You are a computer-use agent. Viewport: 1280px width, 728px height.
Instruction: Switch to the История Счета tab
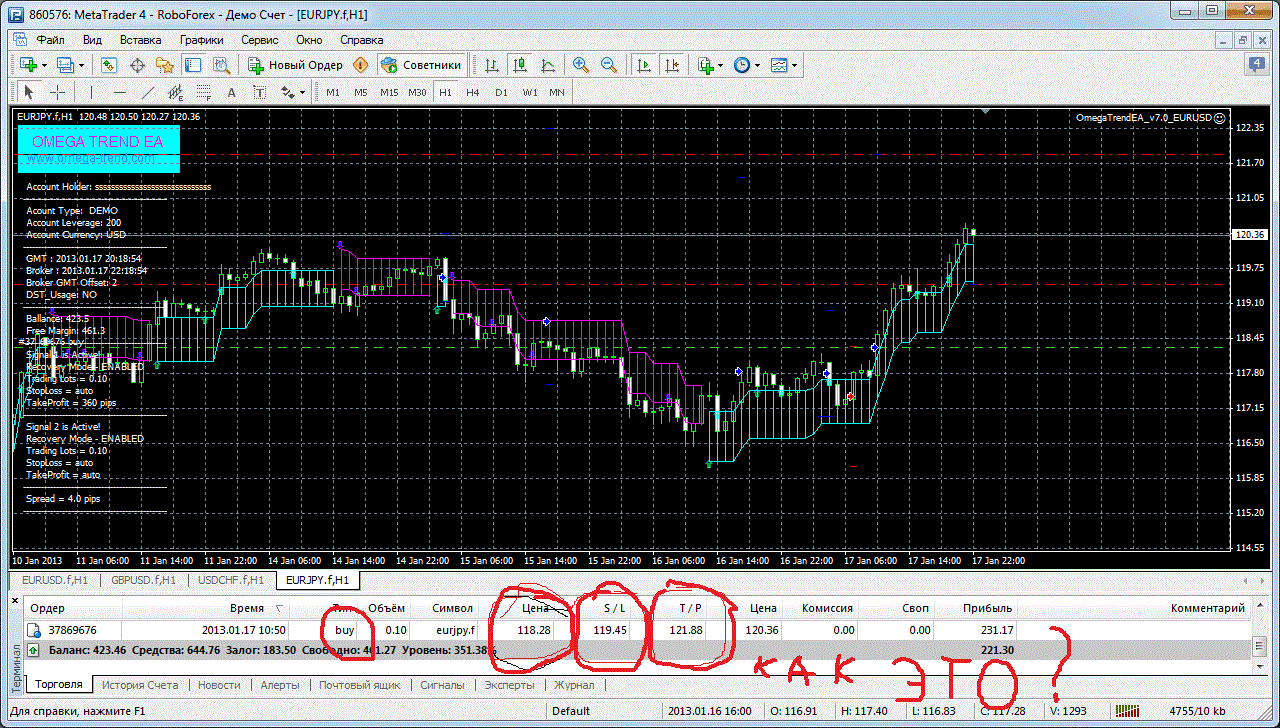point(139,685)
